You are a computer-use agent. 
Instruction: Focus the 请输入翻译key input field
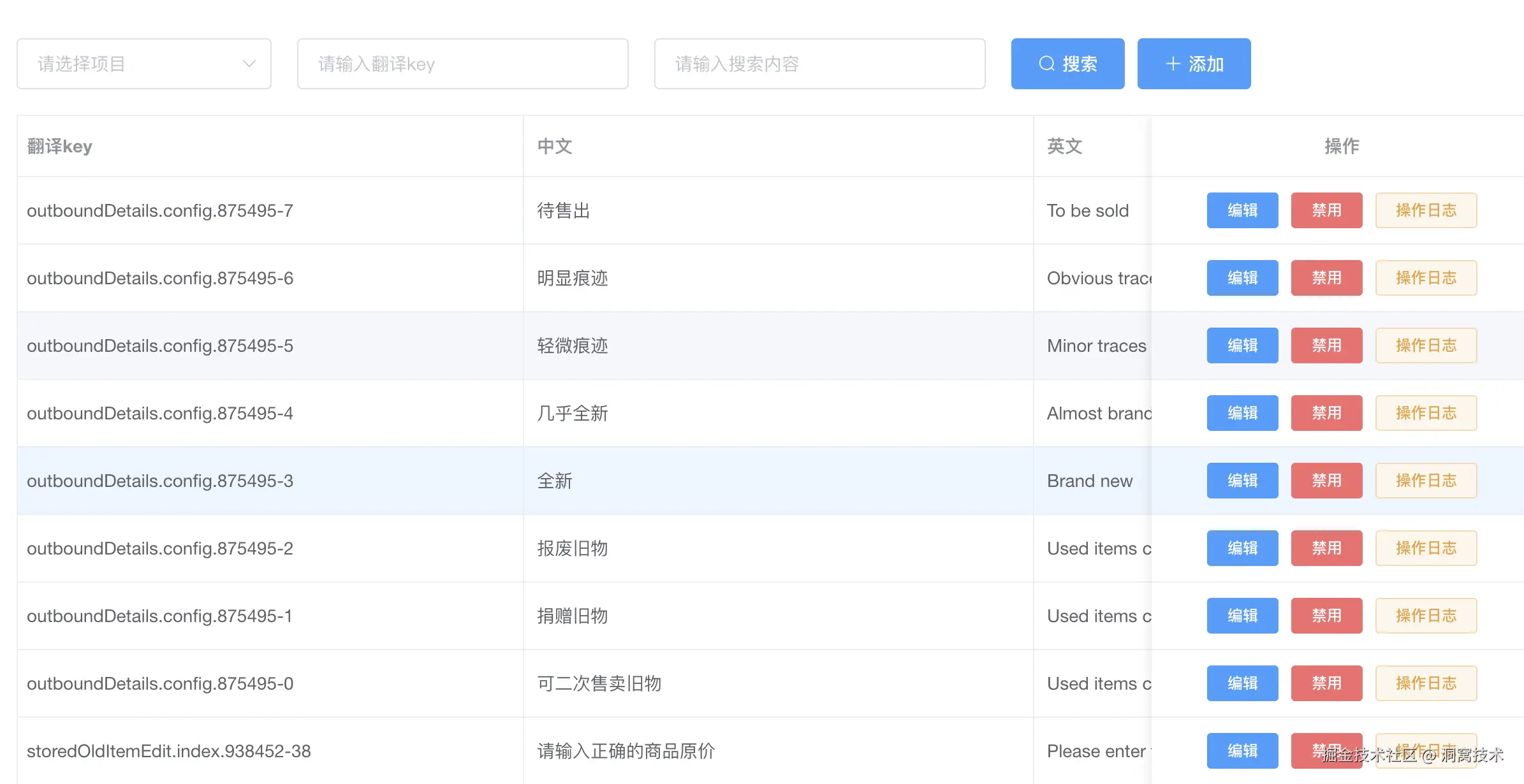point(462,64)
